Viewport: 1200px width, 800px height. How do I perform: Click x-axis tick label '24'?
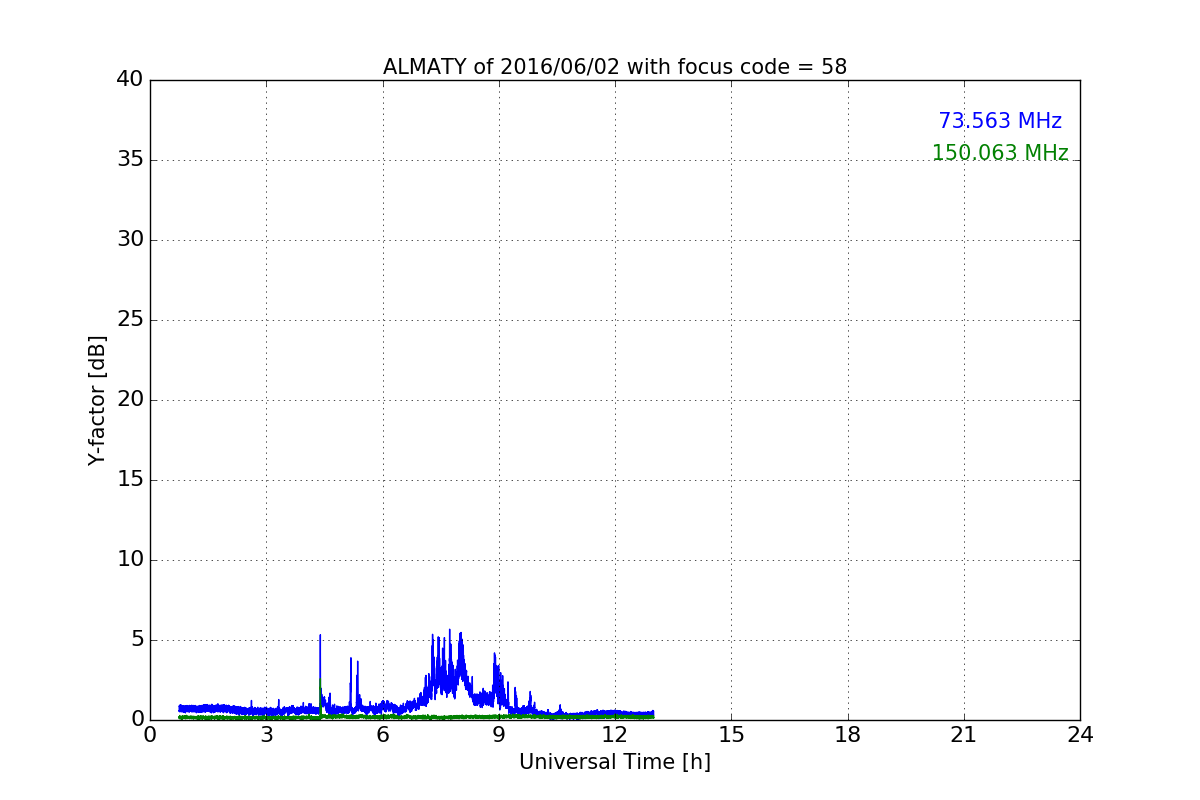click(1080, 735)
